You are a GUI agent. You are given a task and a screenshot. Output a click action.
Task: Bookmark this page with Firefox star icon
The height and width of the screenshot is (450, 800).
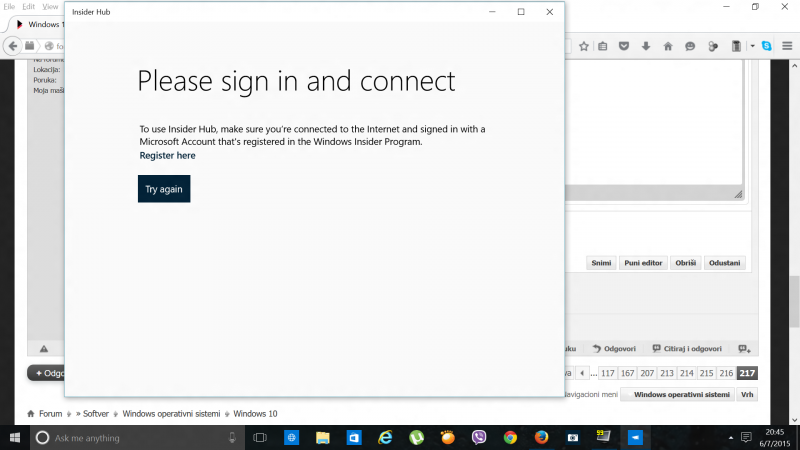pyautogui.click(x=584, y=46)
